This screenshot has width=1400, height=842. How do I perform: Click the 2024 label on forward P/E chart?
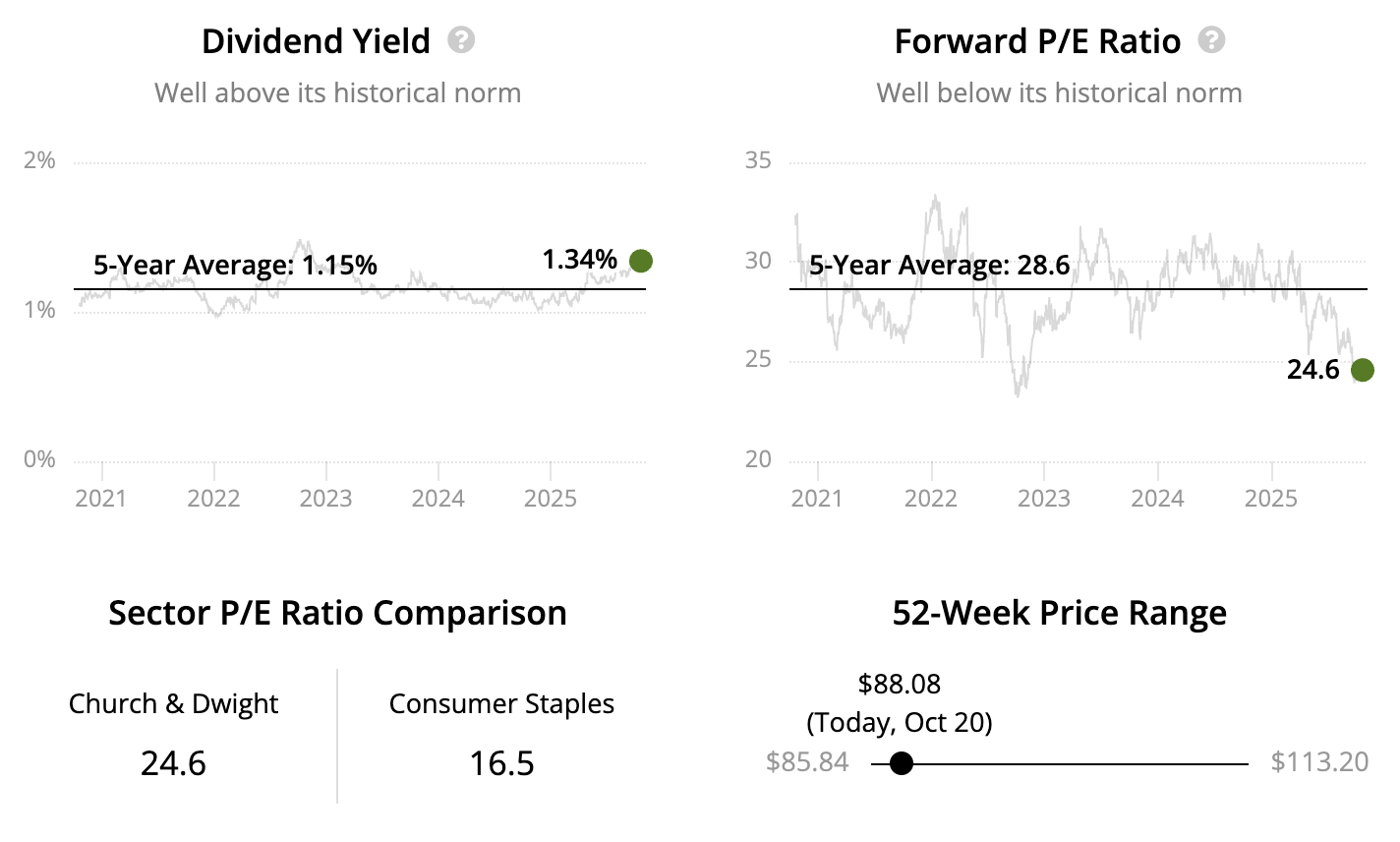[x=1157, y=498]
